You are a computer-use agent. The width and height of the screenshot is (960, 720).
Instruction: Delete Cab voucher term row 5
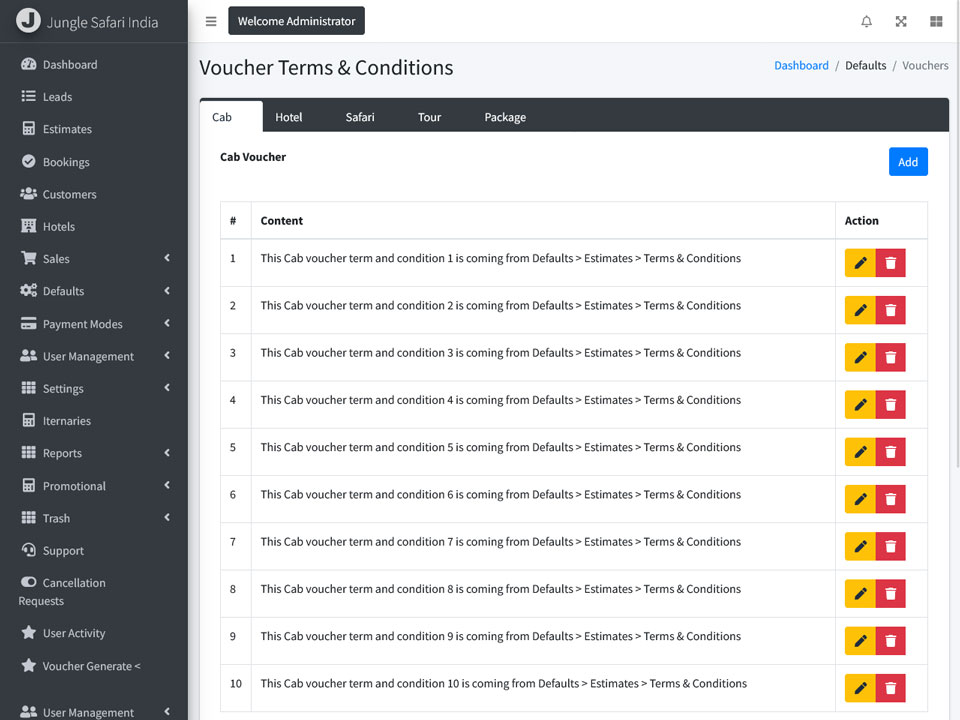click(890, 452)
